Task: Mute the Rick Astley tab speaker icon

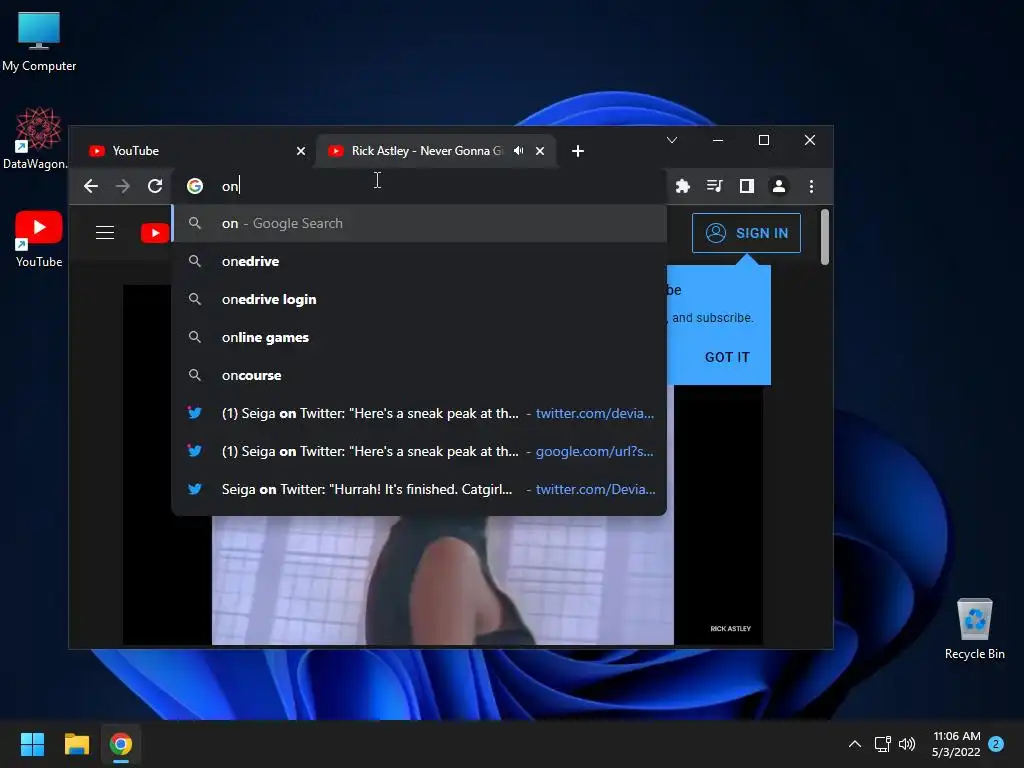Action: click(519, 151)
